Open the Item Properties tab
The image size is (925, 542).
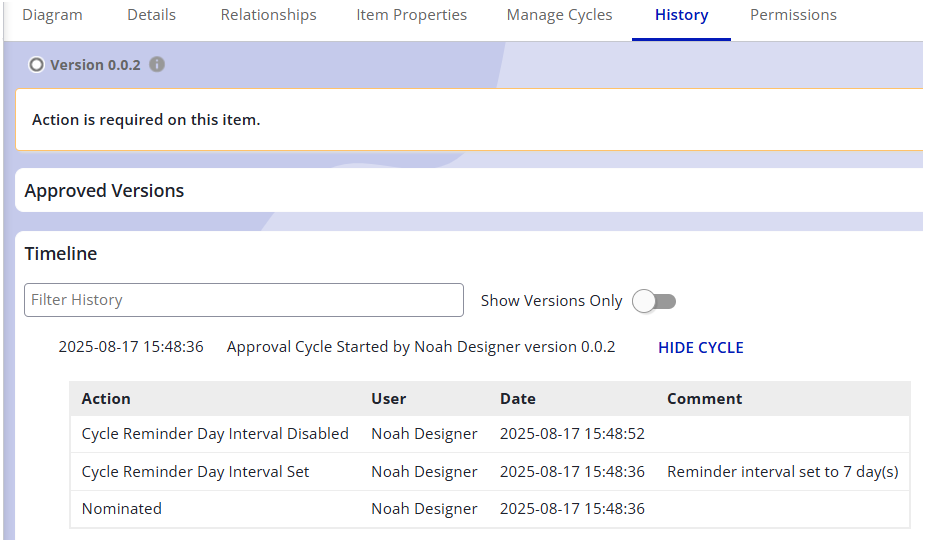pyautogui.click(x=411, y=15)
